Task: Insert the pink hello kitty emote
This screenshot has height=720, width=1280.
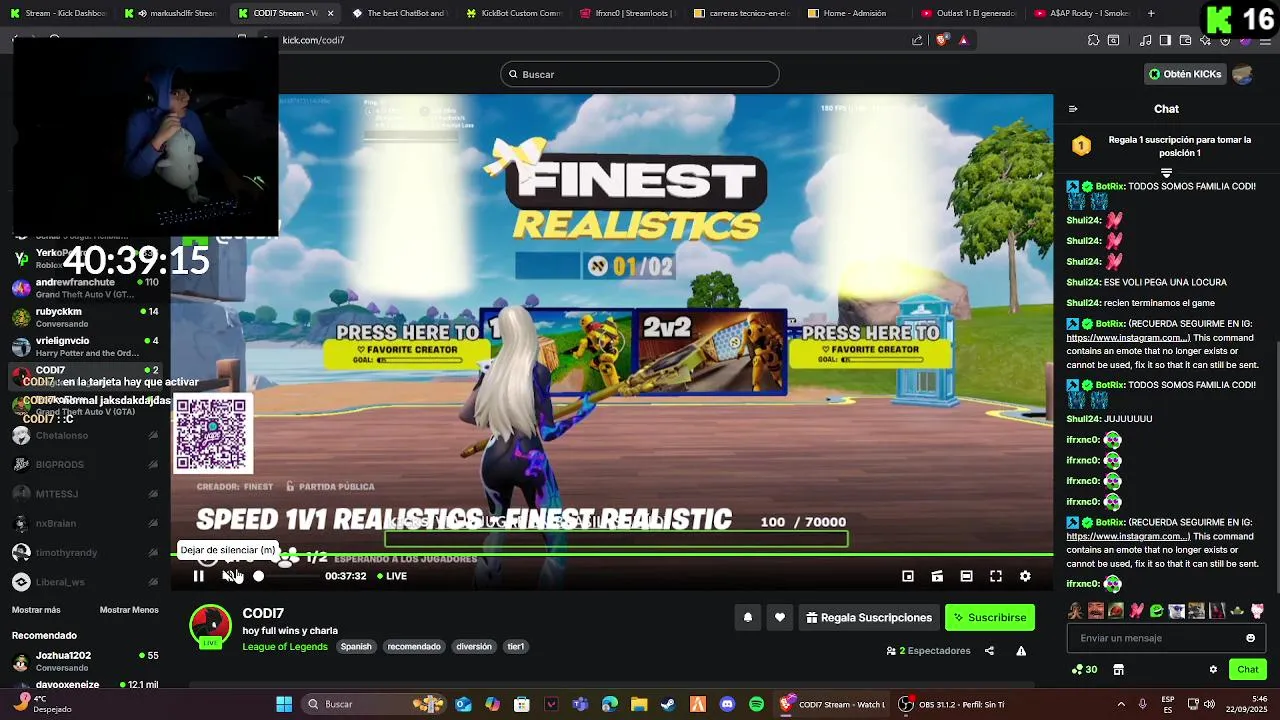Action: click(1257, 611)
